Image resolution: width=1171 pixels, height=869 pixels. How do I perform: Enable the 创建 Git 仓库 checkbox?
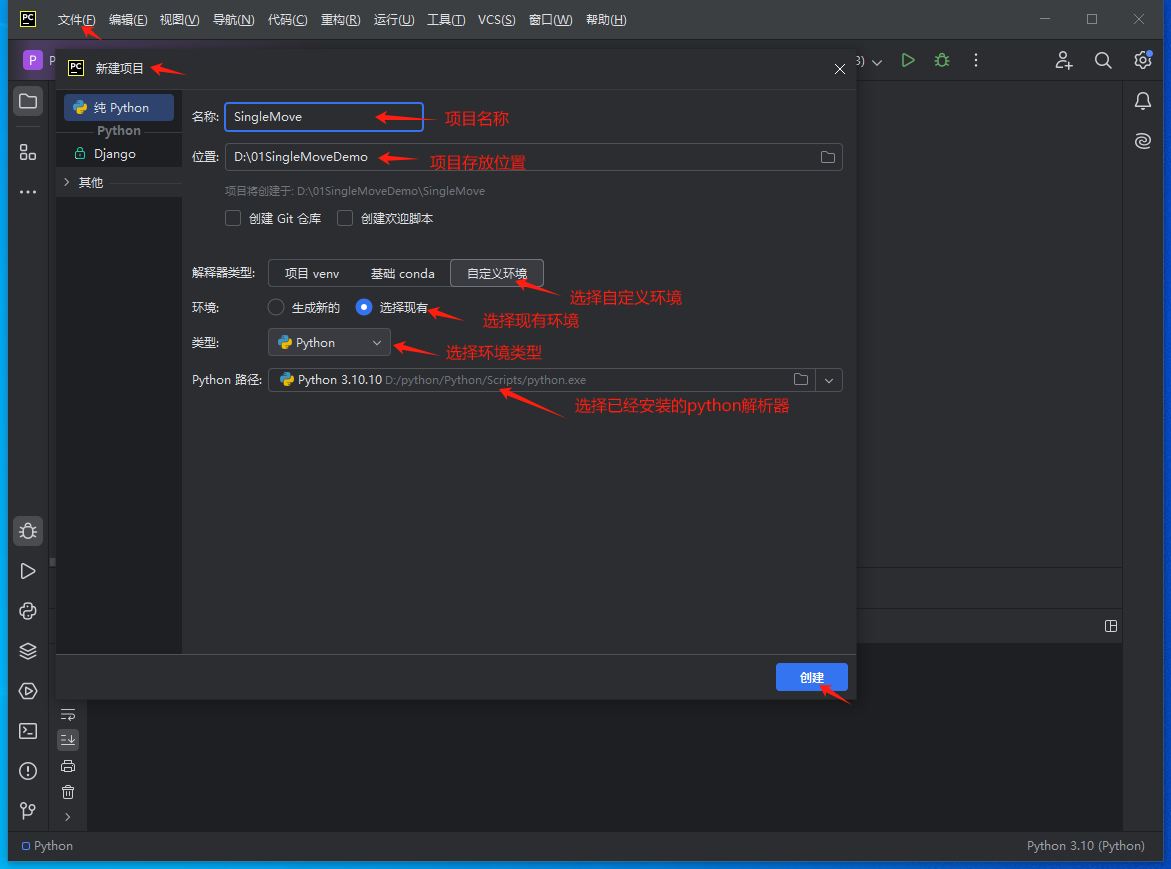(x=233, y=218)
